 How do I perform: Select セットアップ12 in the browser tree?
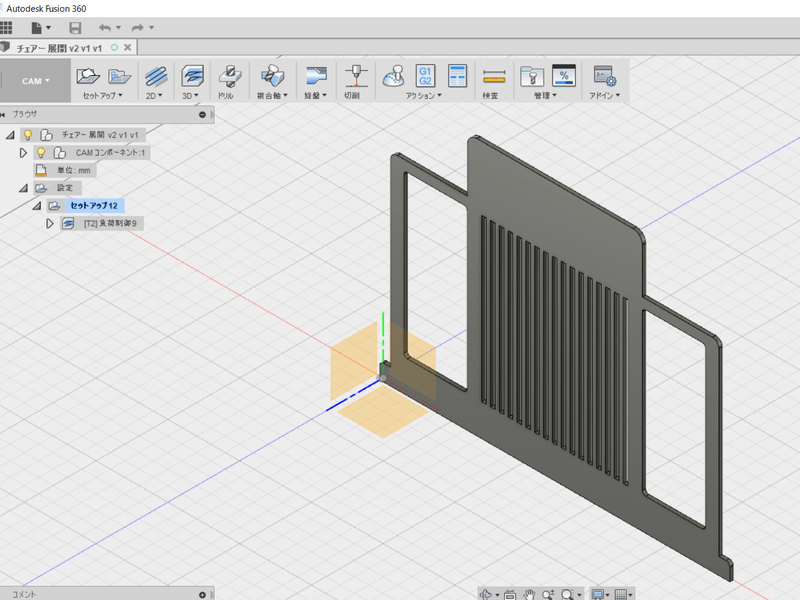(93, 205)
